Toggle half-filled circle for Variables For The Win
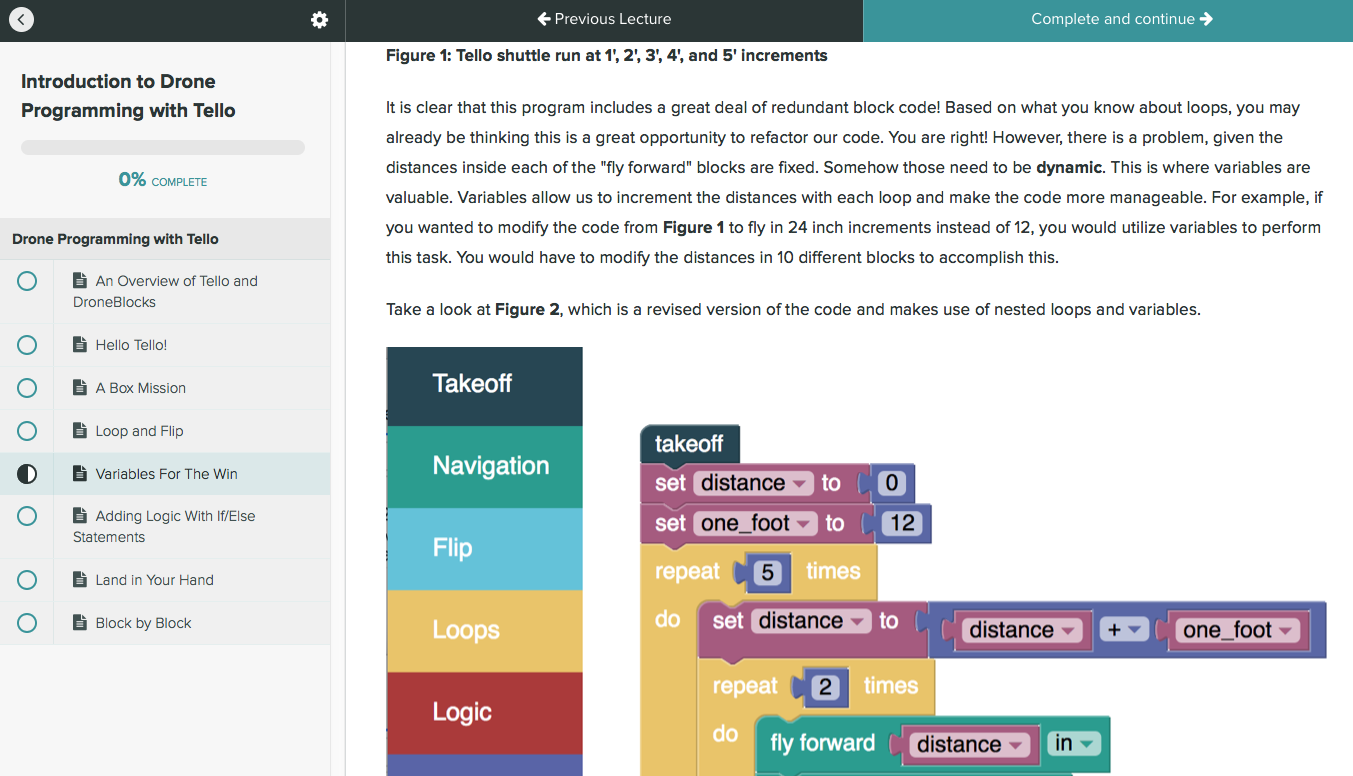The width and height of the screenshot is (1353, 776). [27, 474]
